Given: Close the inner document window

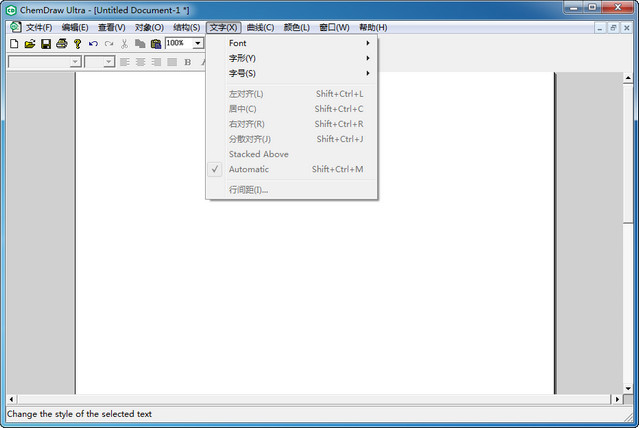Looking at the screenshot, I should [x=627, y=28].
